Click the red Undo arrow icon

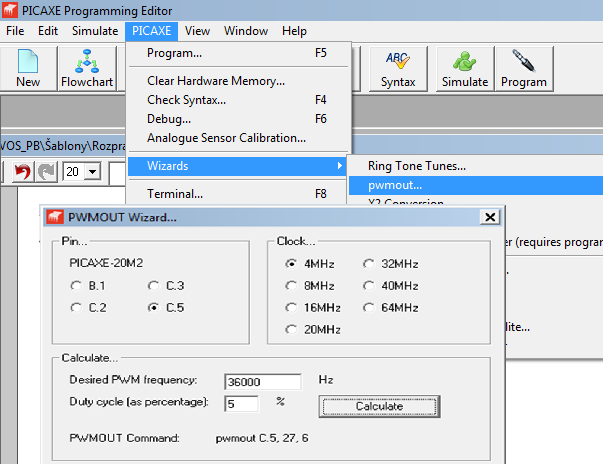pos(22,171)
